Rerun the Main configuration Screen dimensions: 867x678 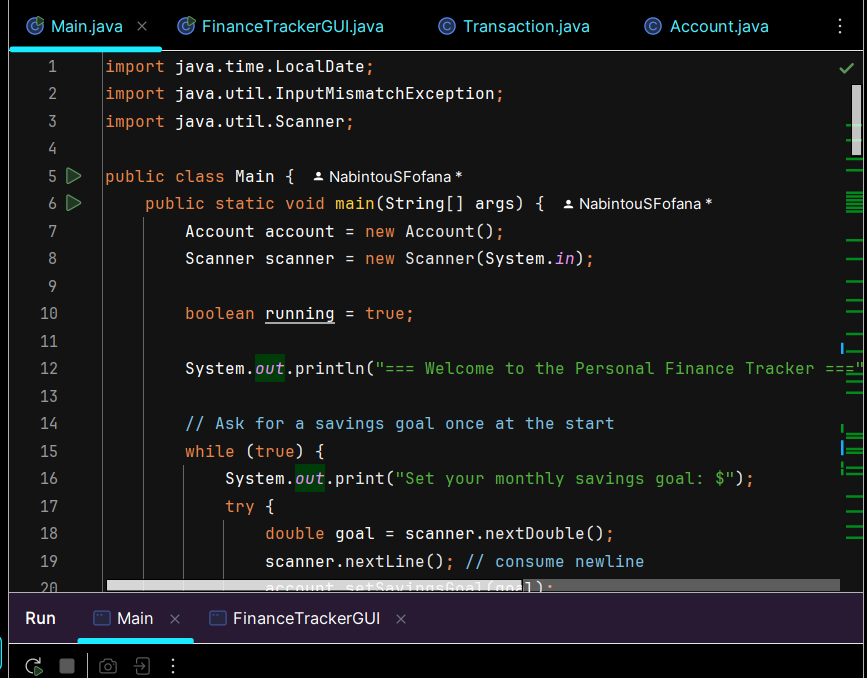click(x=34, y=666)
